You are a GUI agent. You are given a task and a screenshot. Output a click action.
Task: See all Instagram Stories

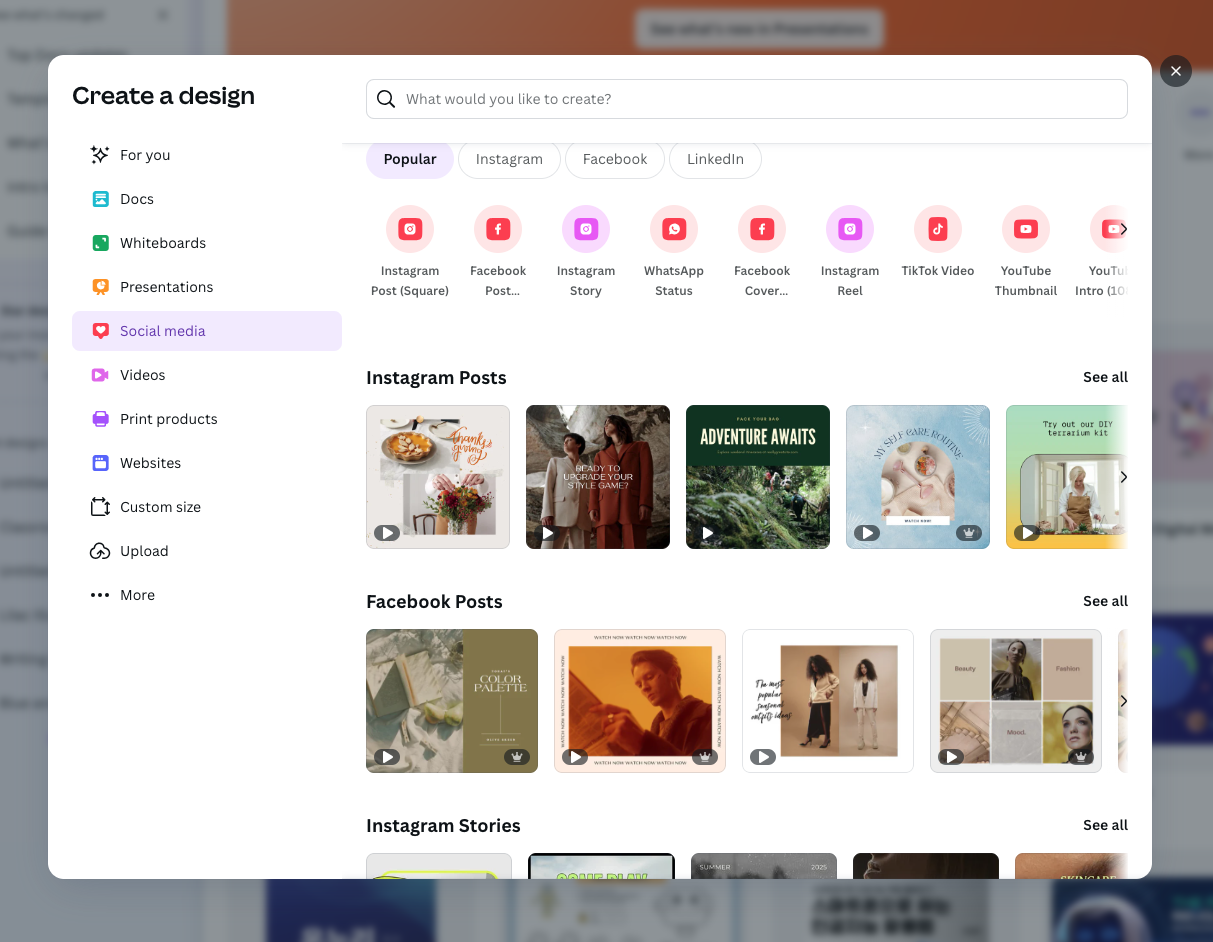1105,825
